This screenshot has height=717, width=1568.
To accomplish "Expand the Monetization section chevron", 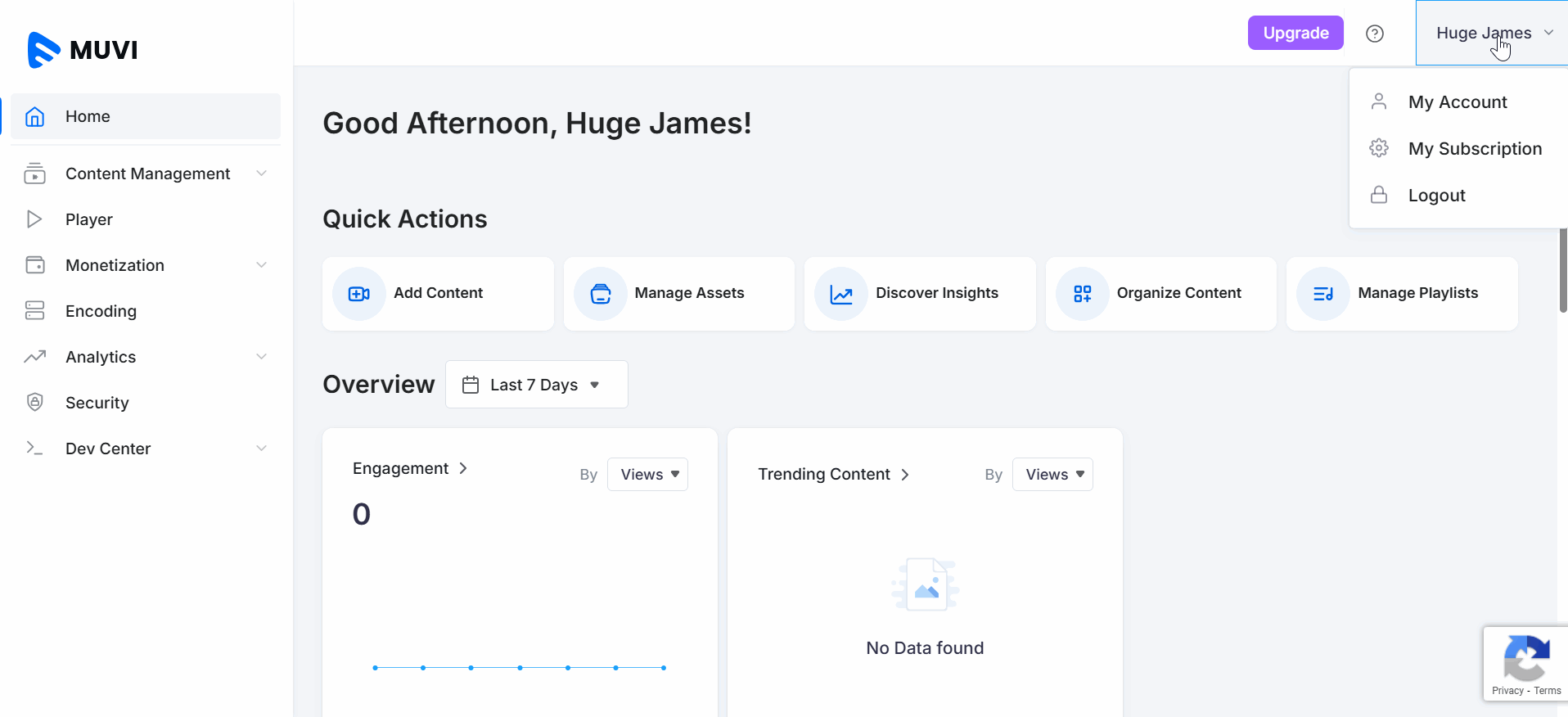I will pyautogui.click(x=262, y=265).
